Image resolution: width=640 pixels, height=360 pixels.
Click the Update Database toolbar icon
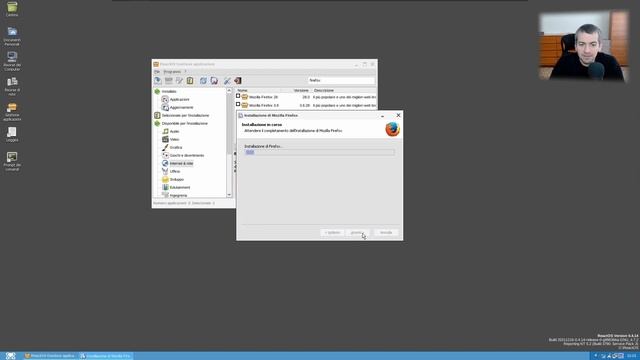214,80
